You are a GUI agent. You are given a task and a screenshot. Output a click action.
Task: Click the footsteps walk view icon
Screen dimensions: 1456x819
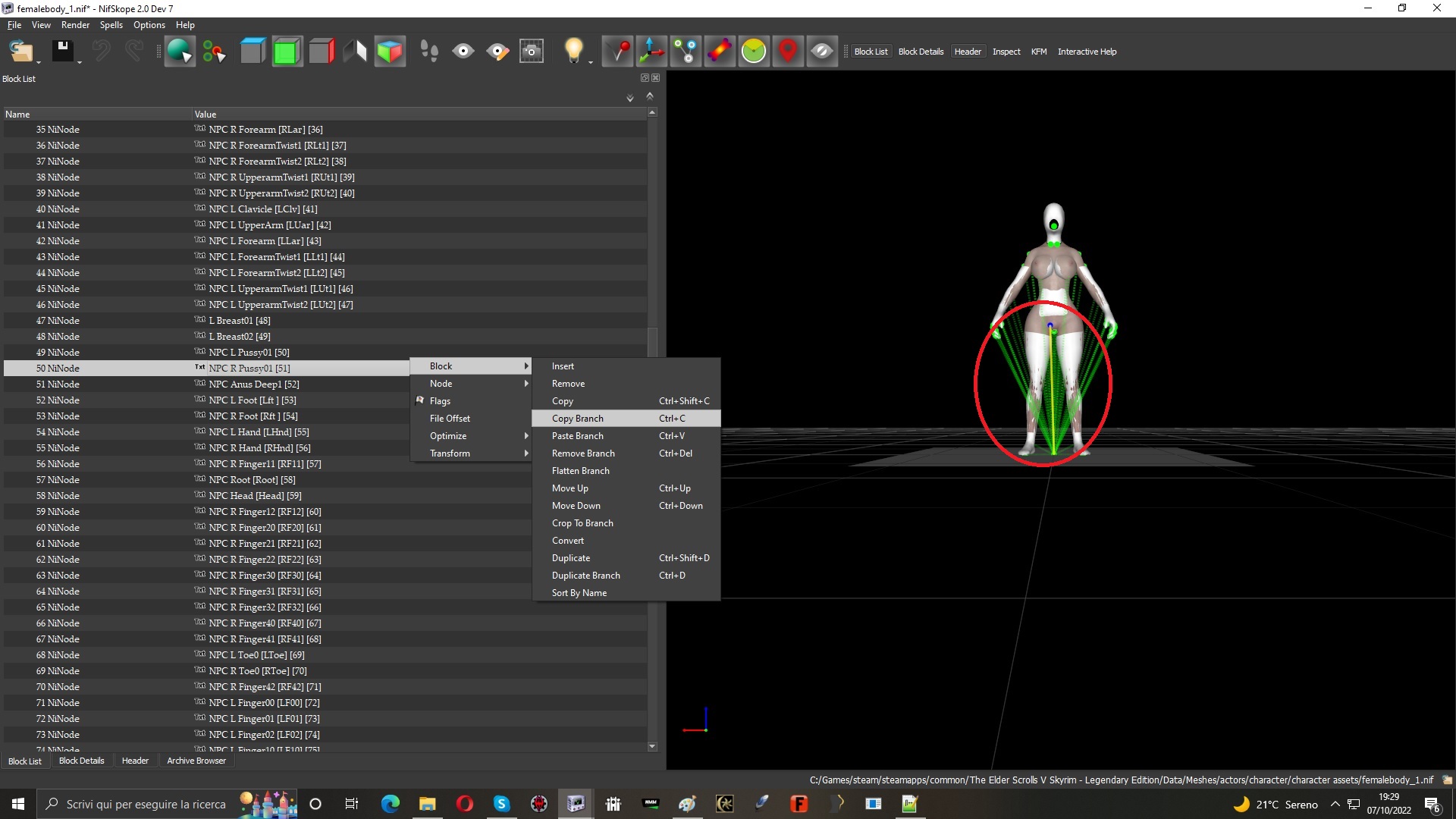429,52
